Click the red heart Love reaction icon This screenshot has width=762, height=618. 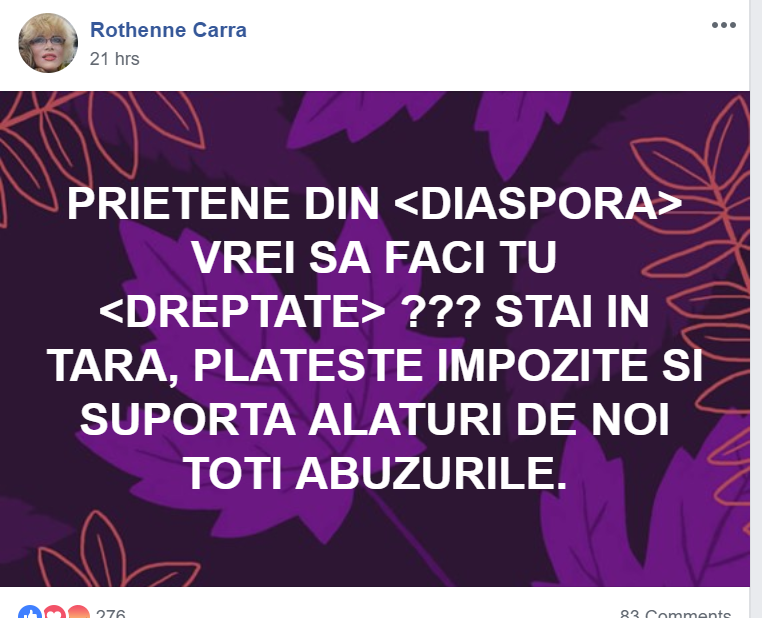tap(54, 612)
